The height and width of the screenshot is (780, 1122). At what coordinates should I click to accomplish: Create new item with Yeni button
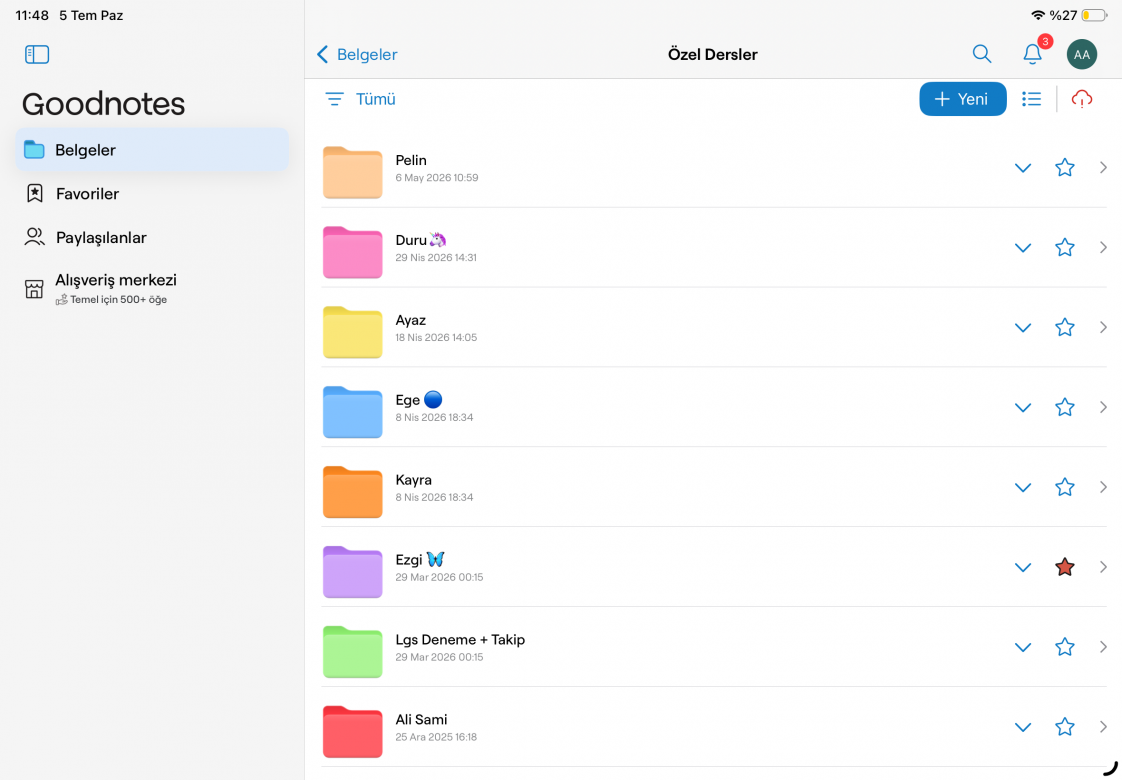(962, 99)
